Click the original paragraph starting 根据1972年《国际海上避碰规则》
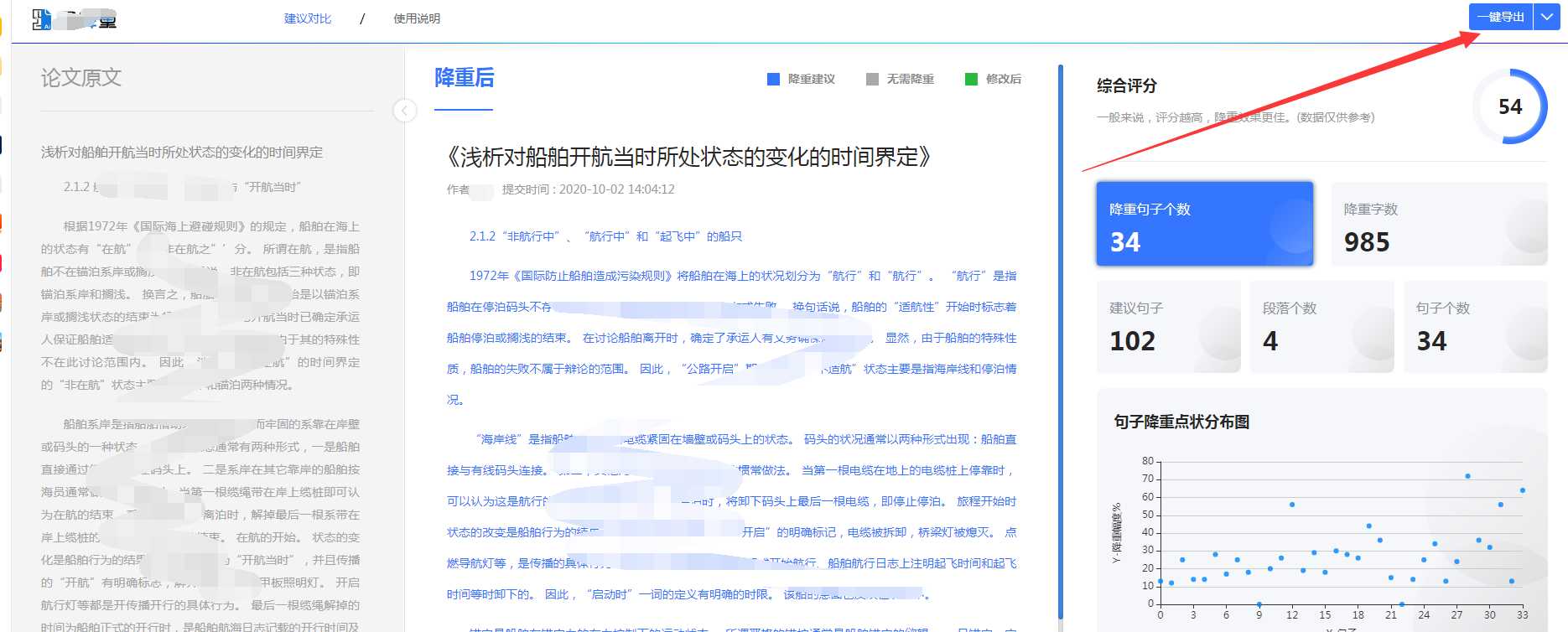Screen dimensions: 1568x632 (200, 305)
